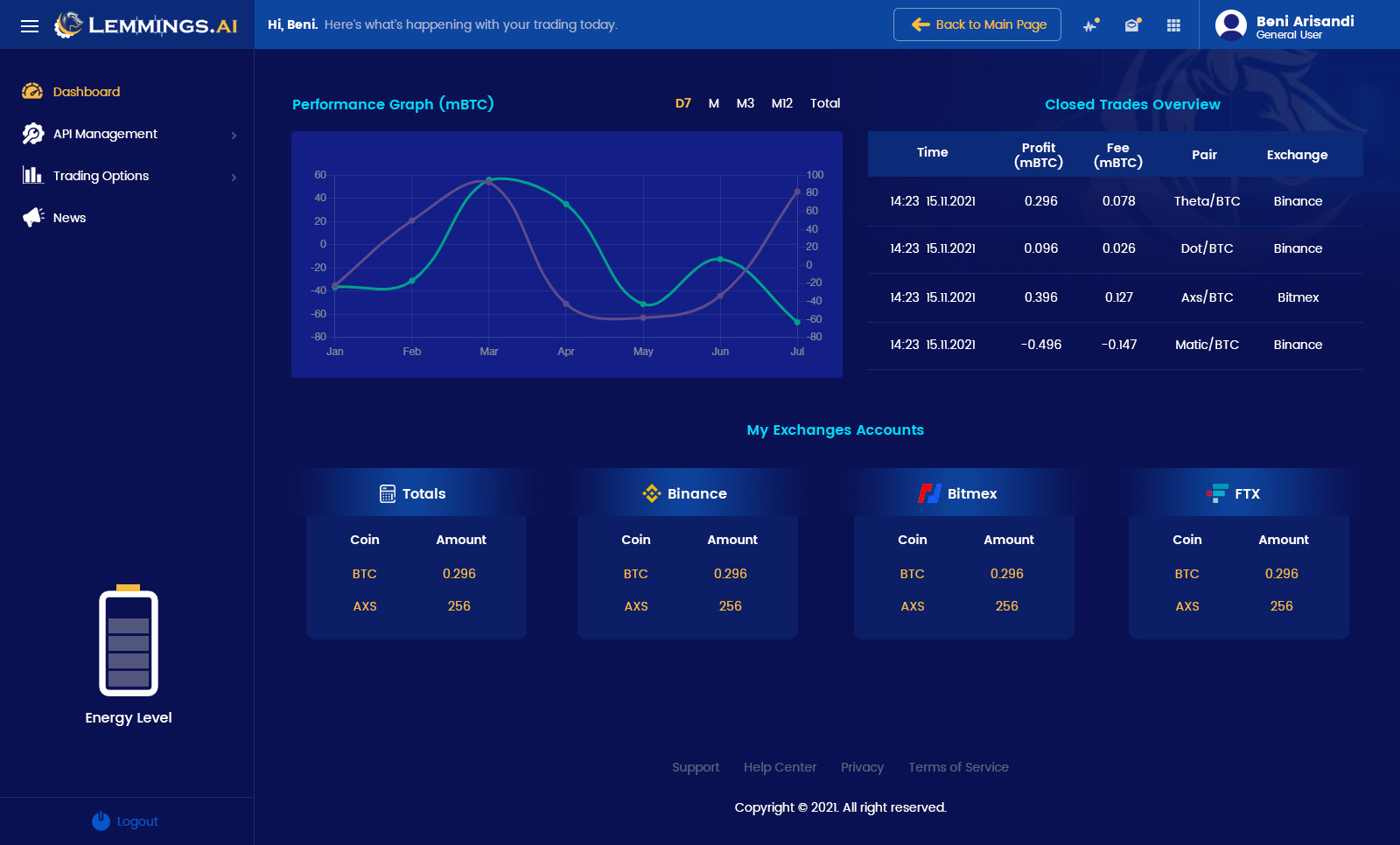
Task: Open the mail notifications icon
Action: 1133,25
